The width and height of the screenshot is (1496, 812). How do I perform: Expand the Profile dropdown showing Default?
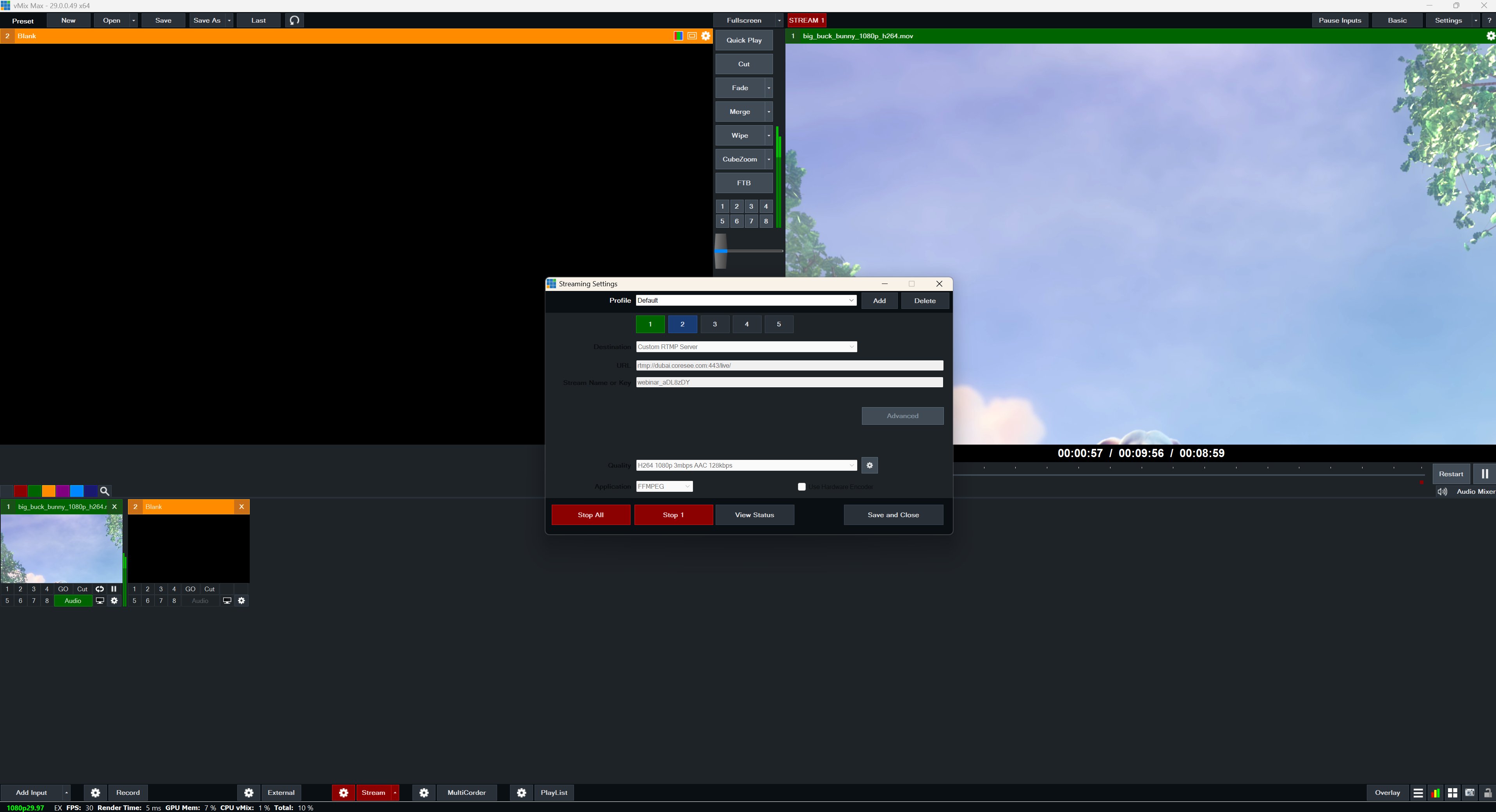click(x=746, y=300)
